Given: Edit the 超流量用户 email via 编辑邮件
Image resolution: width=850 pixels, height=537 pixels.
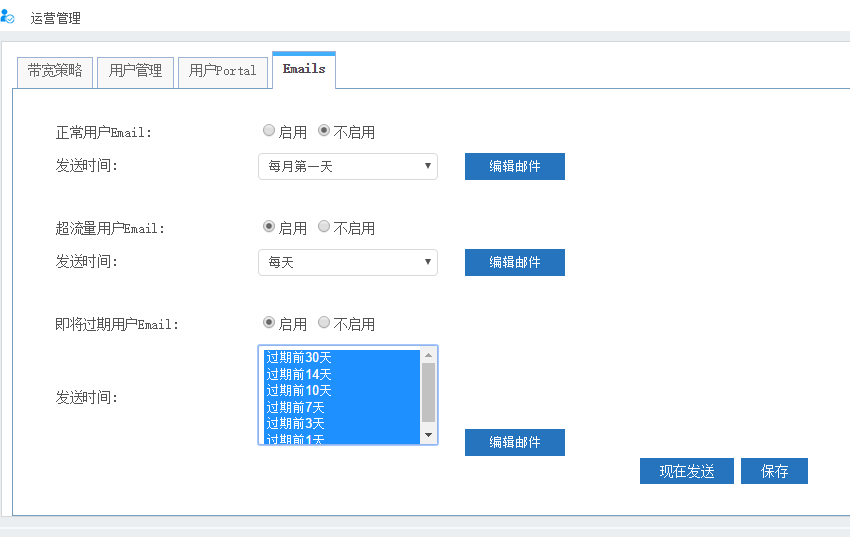Looking at the screenshot, I should pyautogui.click(x=514, y=262).
